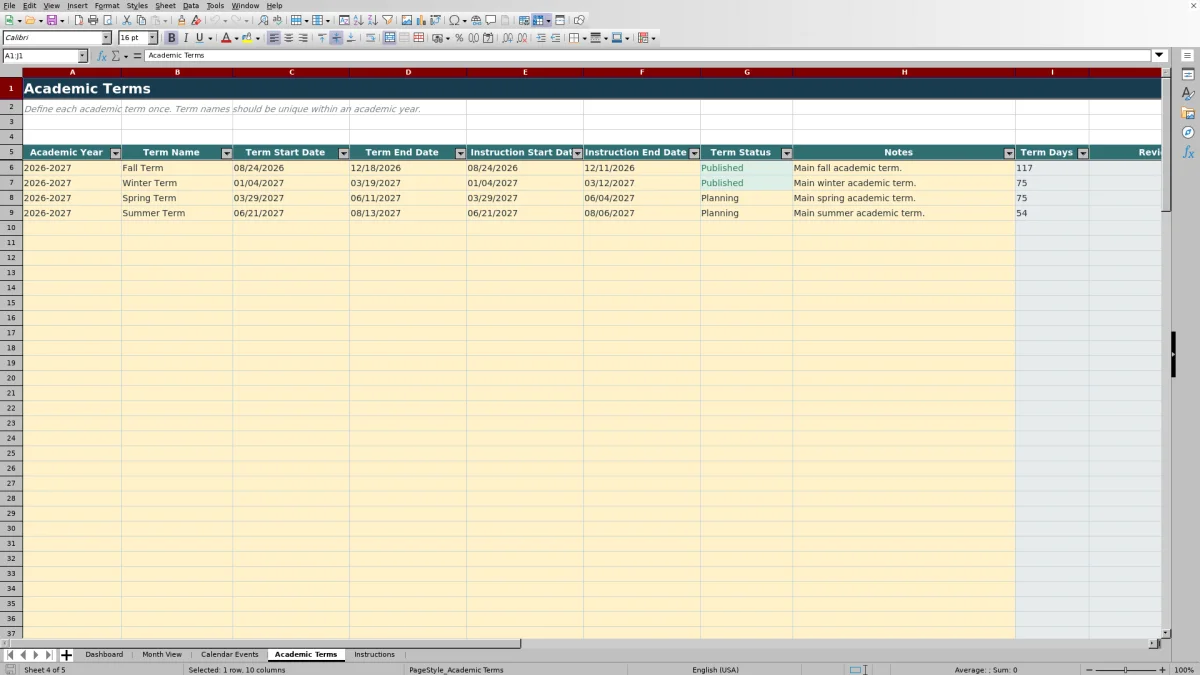This screenshot has width=1200, height=675.
Task: Toggle Underline formatting
Action: click(199, 38)
